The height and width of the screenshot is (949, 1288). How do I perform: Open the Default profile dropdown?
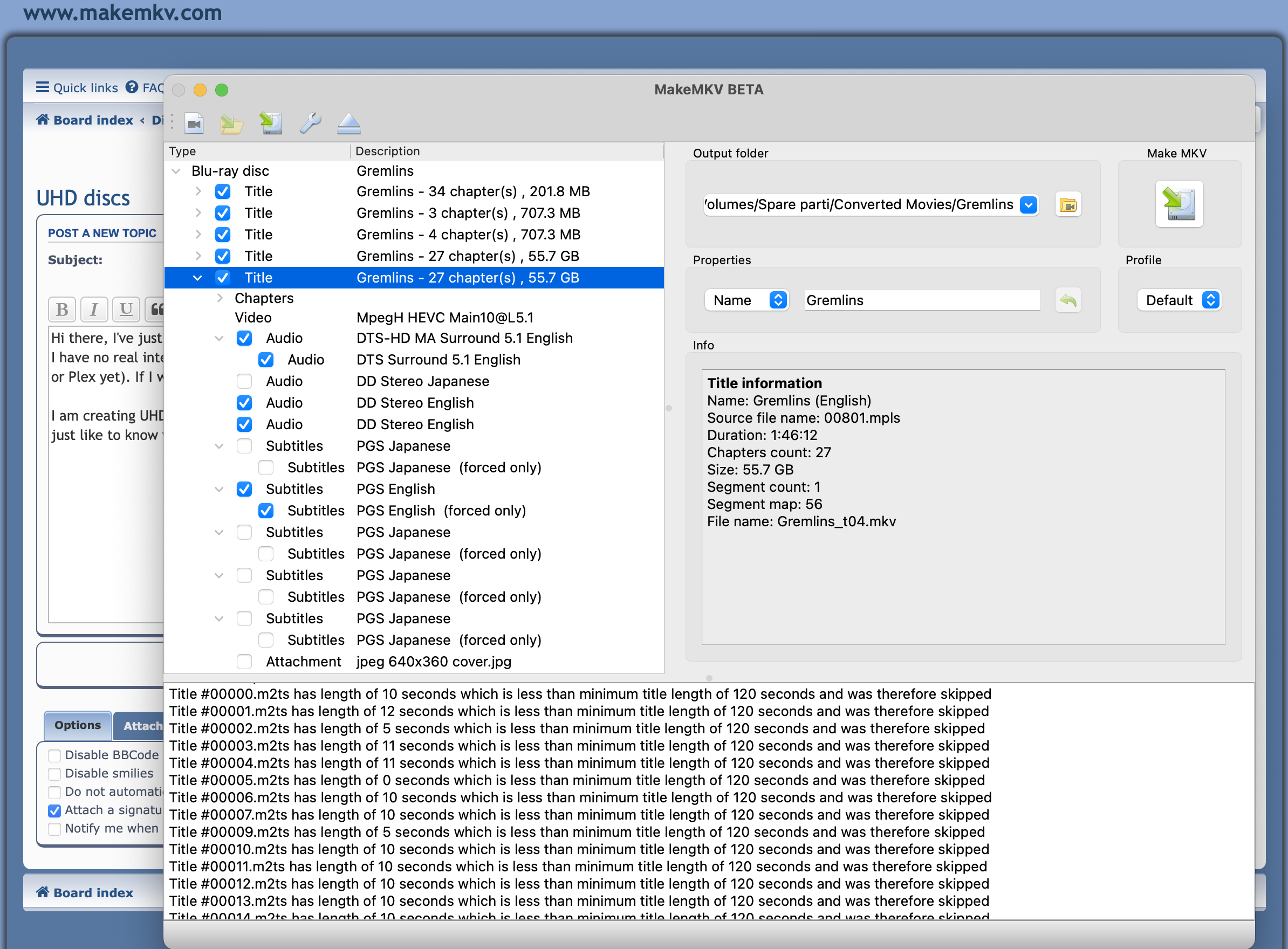coord(1180,300)
